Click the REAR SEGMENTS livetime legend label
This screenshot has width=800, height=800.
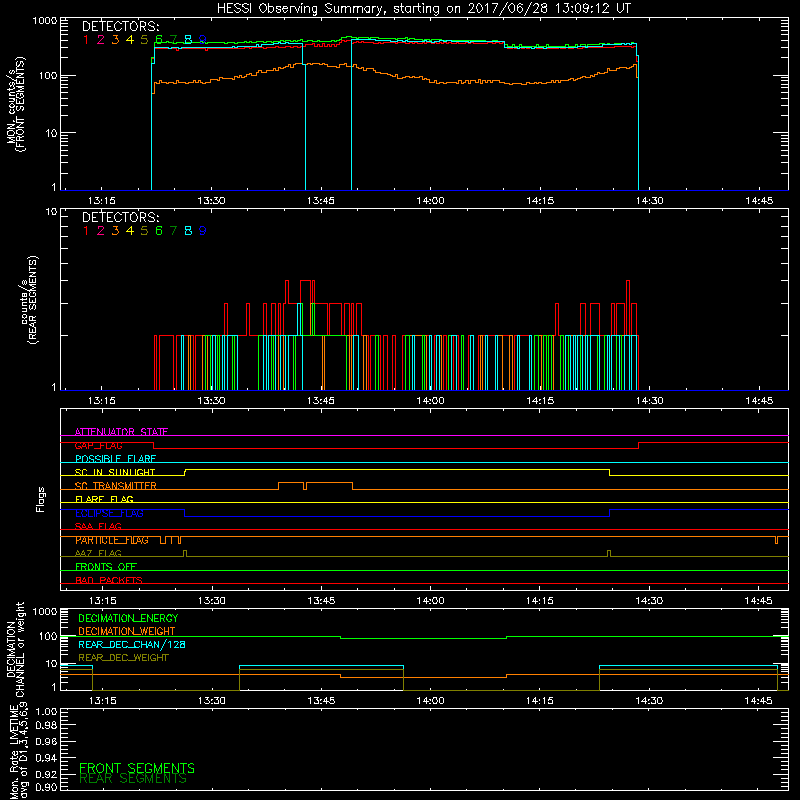pyautogui.click(x=133, y=779)
